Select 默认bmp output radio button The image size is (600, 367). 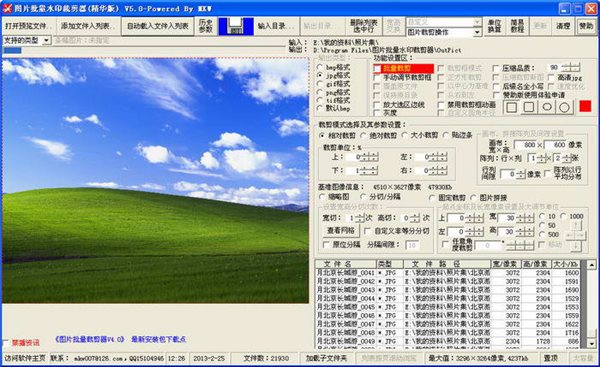(x=320, y=108)
